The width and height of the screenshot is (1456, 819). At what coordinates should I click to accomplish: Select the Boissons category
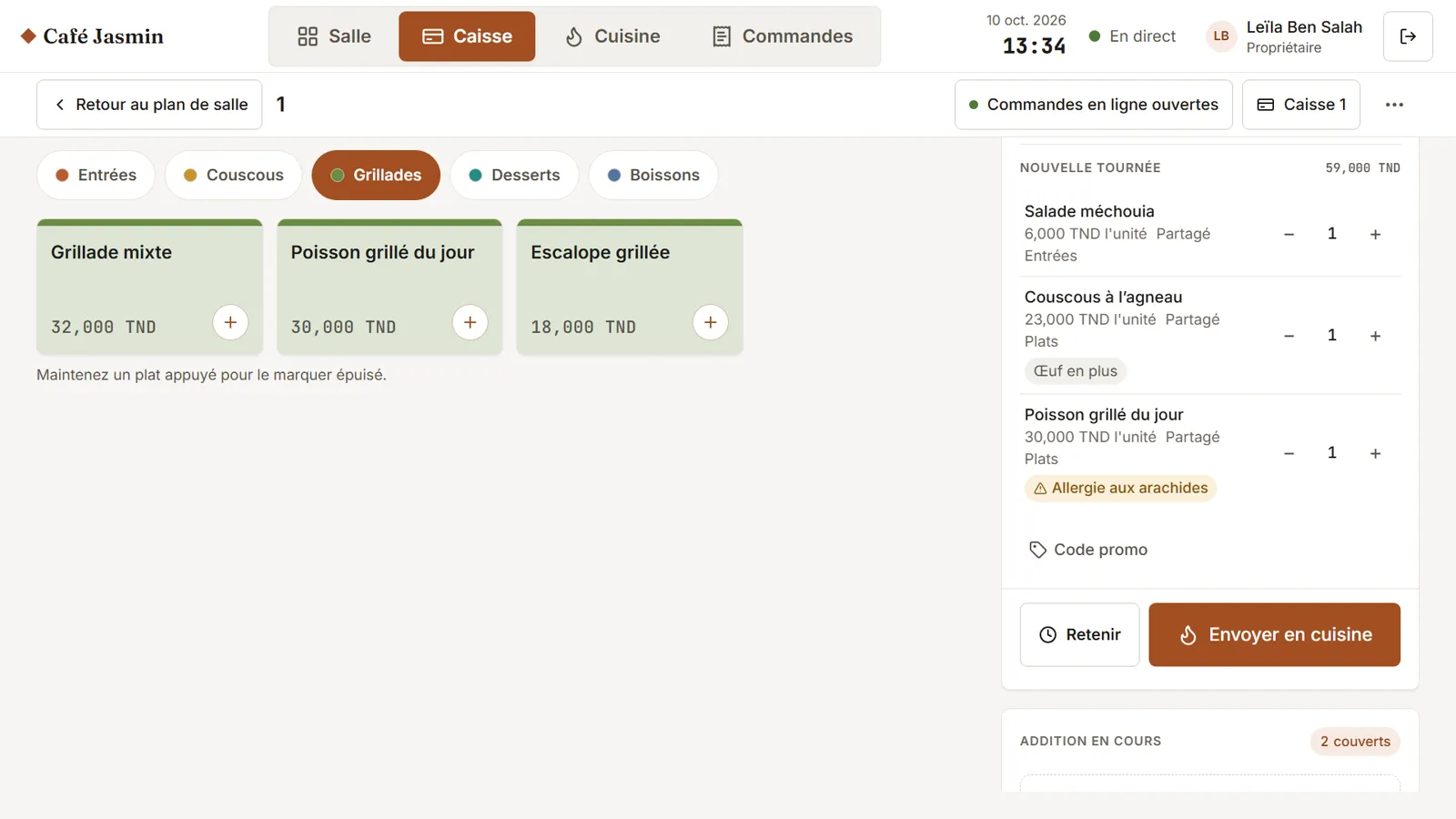(653, 175)
